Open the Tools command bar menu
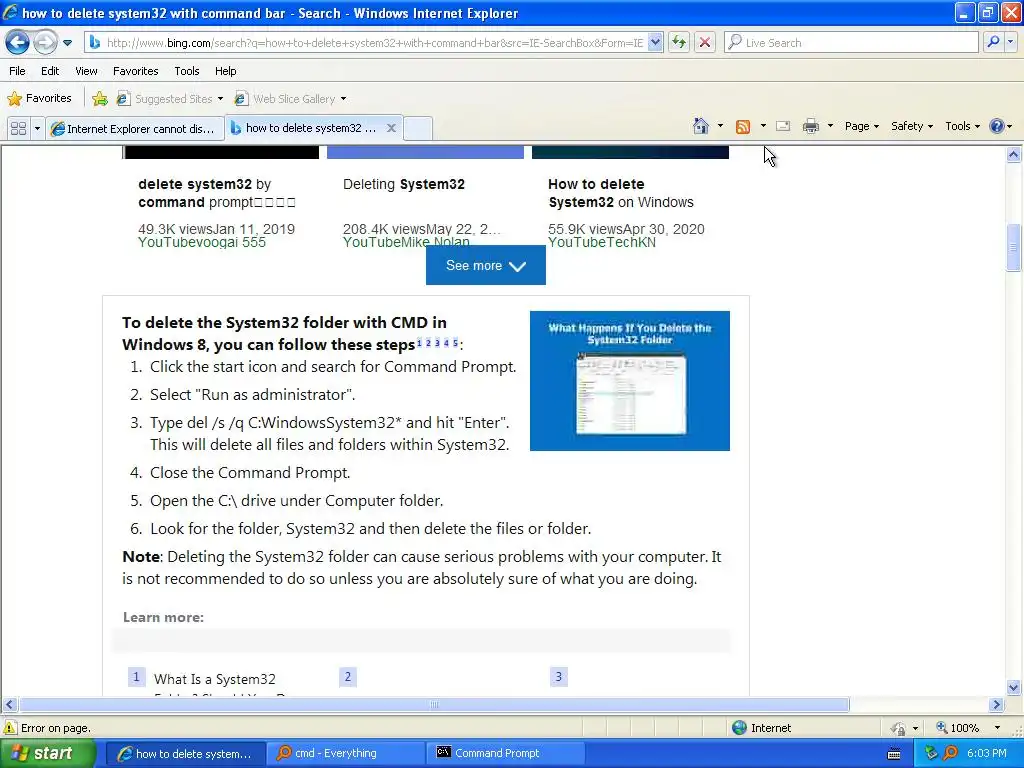Image resolution: width=1024 pixels, height=768 pixels. (963, 126)
